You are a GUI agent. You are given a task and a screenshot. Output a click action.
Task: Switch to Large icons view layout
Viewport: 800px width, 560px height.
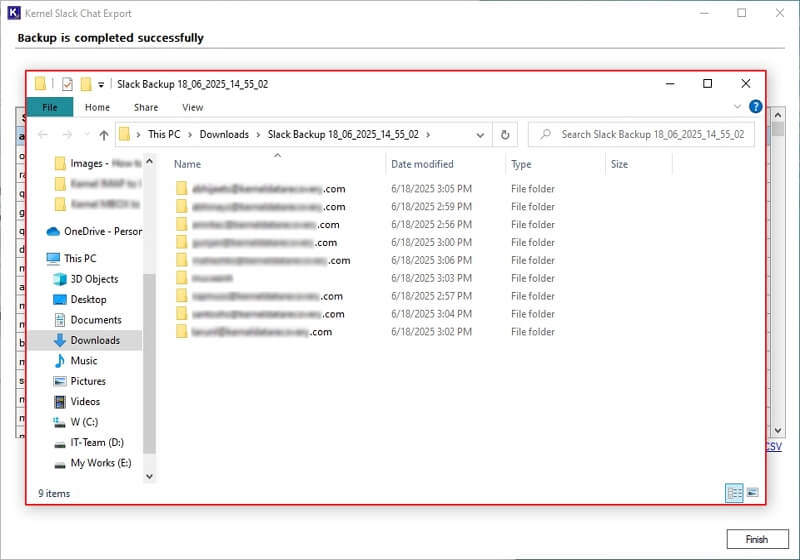click(752, 493)
